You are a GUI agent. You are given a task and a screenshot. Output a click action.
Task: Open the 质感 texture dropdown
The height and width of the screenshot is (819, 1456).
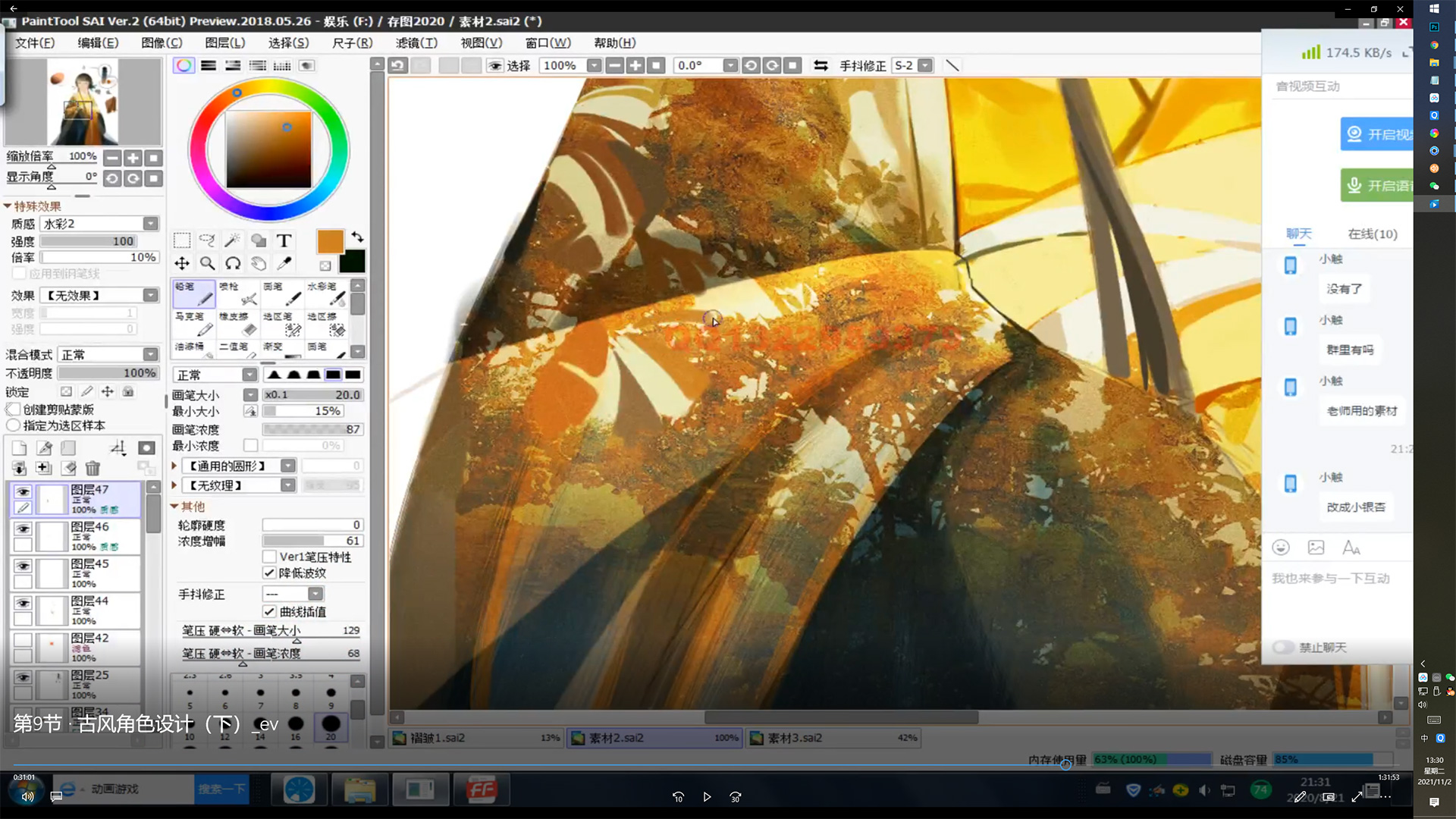click(x=100, y=224)
